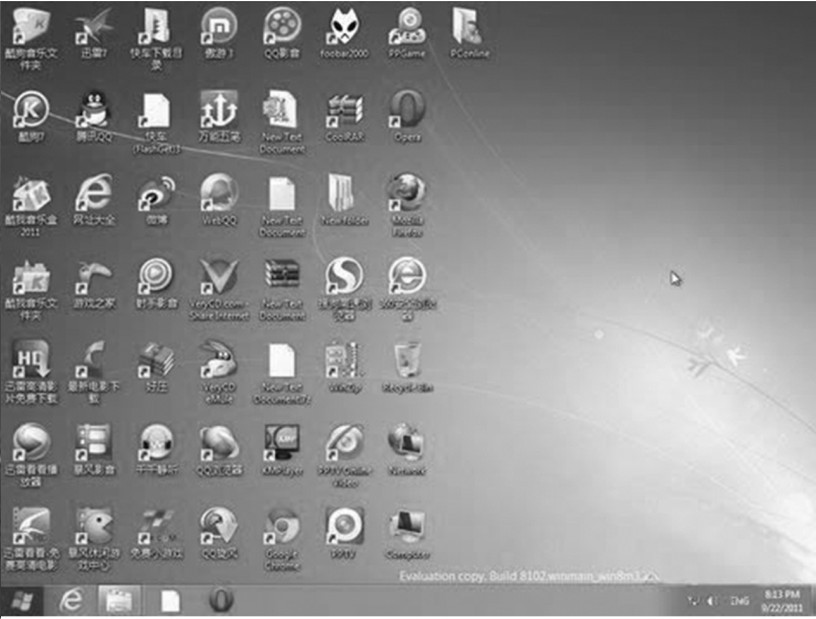Launch the QQ浏览器 browser shortcut

(219, 450)
